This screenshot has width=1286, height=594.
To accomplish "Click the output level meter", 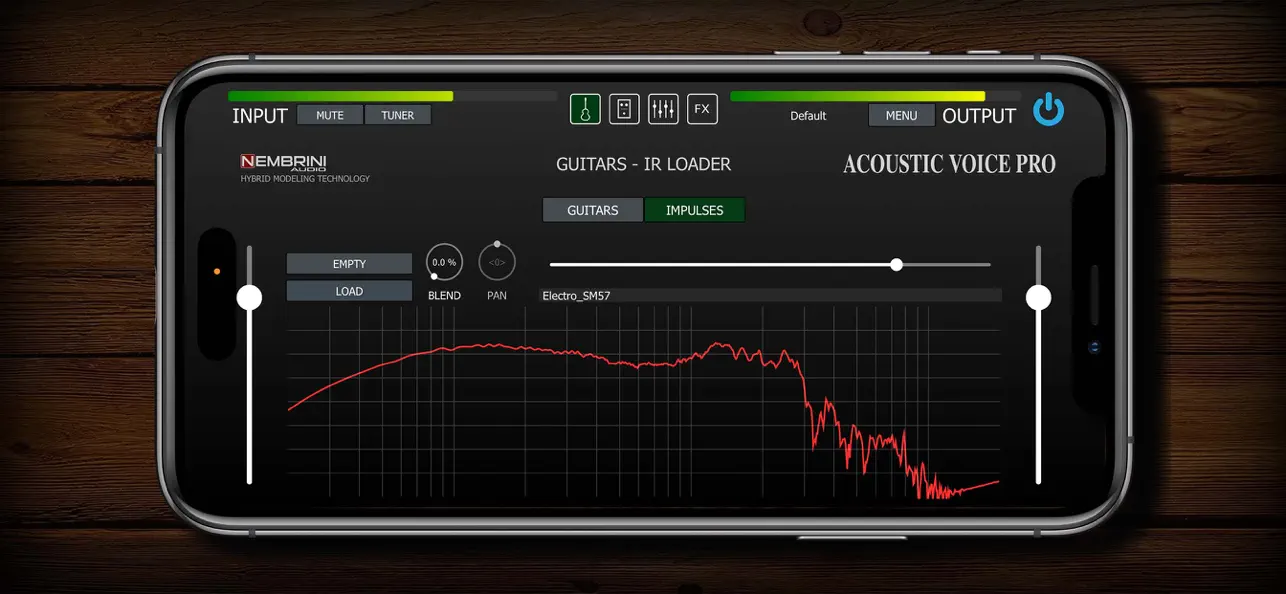I will 875,96.
